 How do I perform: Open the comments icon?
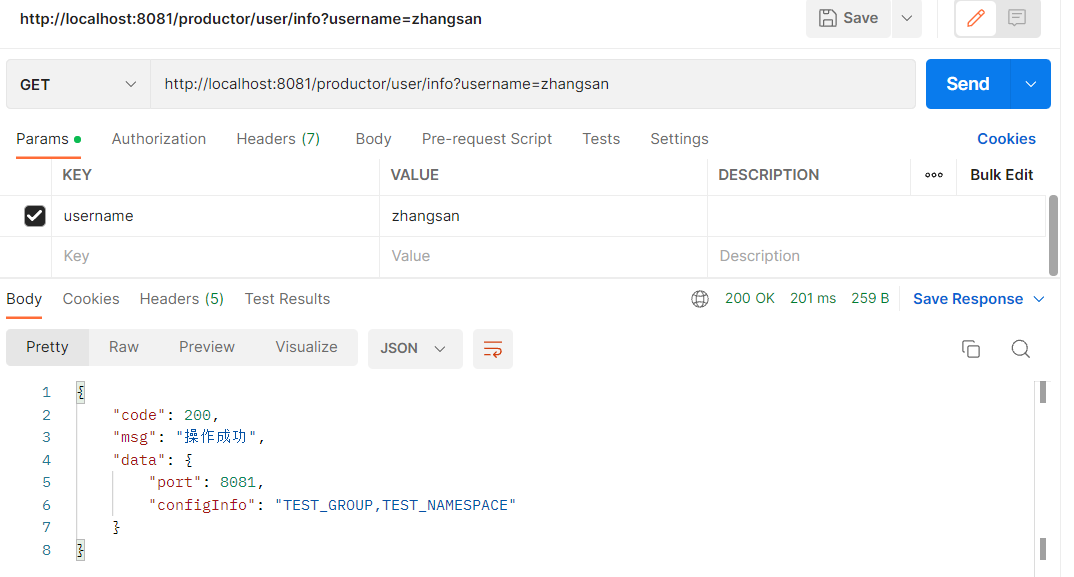tap(1017, 18)
